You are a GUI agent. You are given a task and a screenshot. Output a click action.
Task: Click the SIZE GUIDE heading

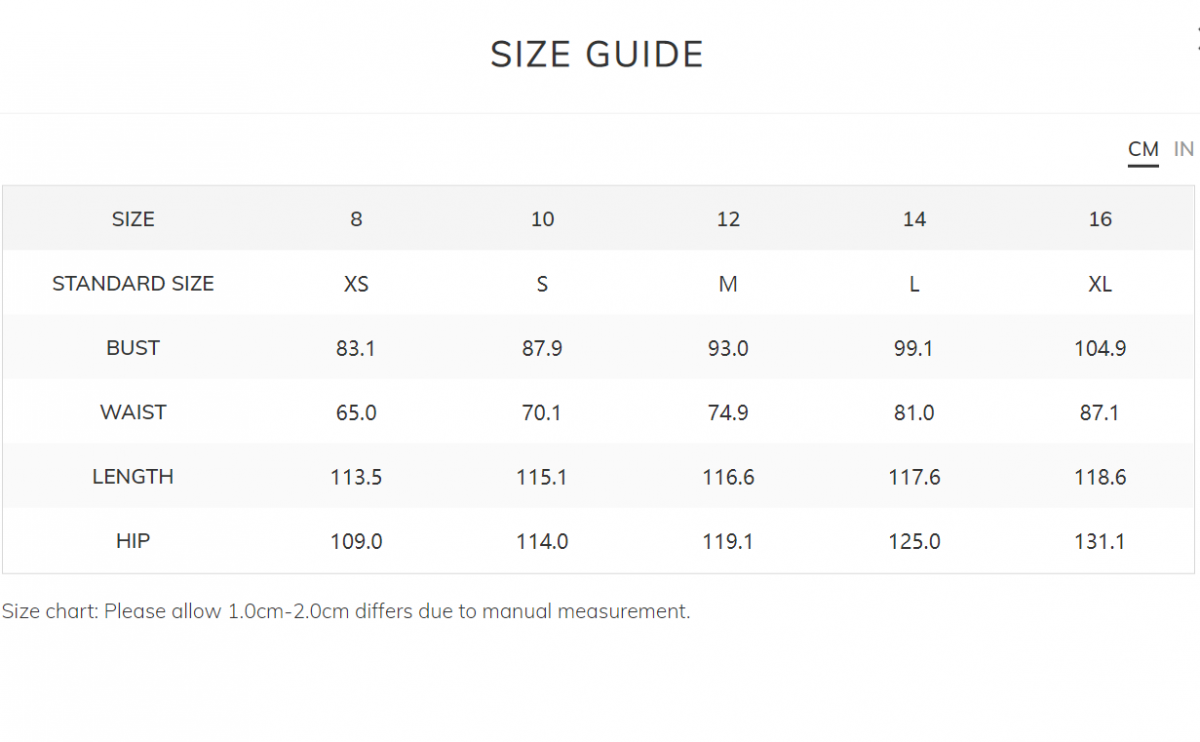pos(597,54)
